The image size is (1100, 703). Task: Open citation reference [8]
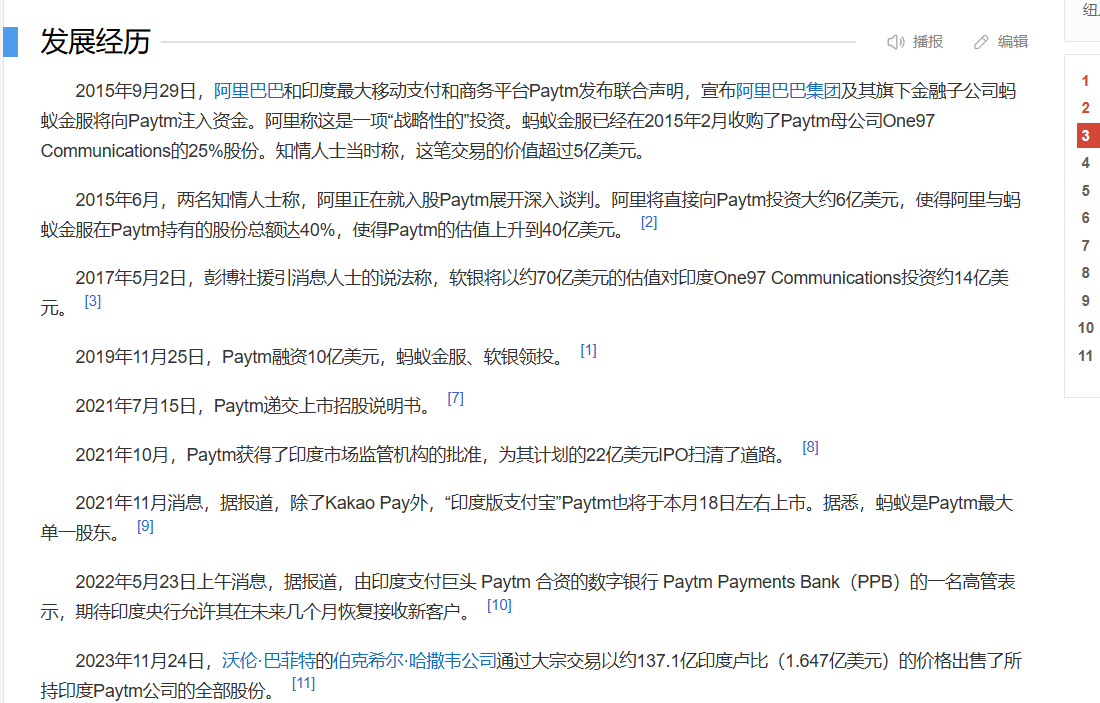pos(810,447)
